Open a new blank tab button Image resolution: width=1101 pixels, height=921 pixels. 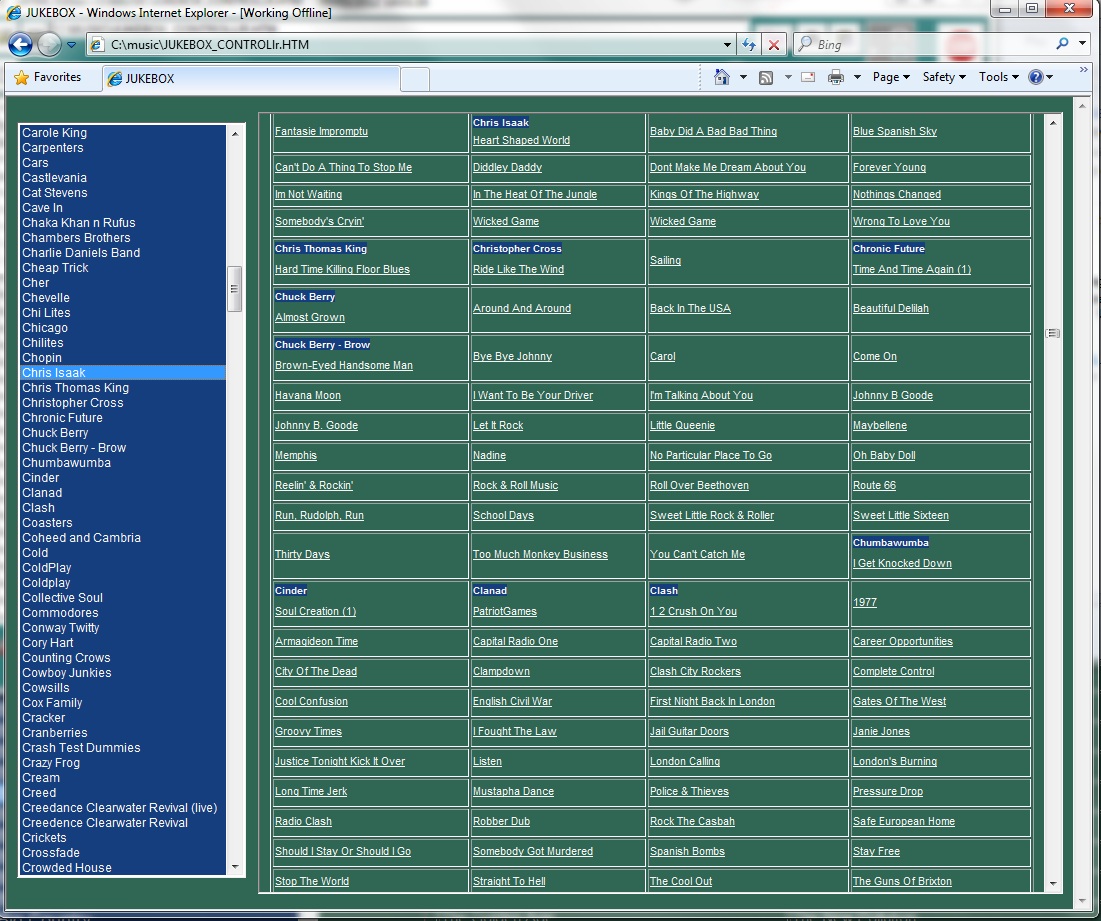415,79
